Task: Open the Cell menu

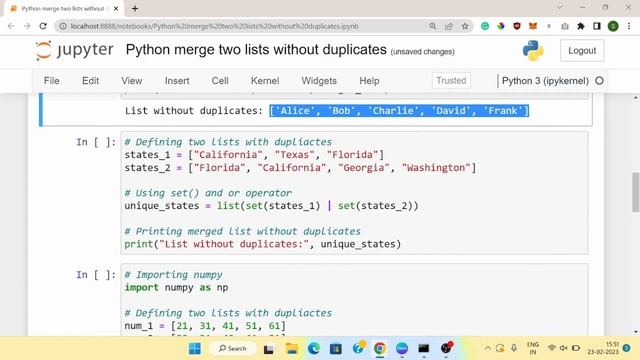Action: click(x=220, y=81)
